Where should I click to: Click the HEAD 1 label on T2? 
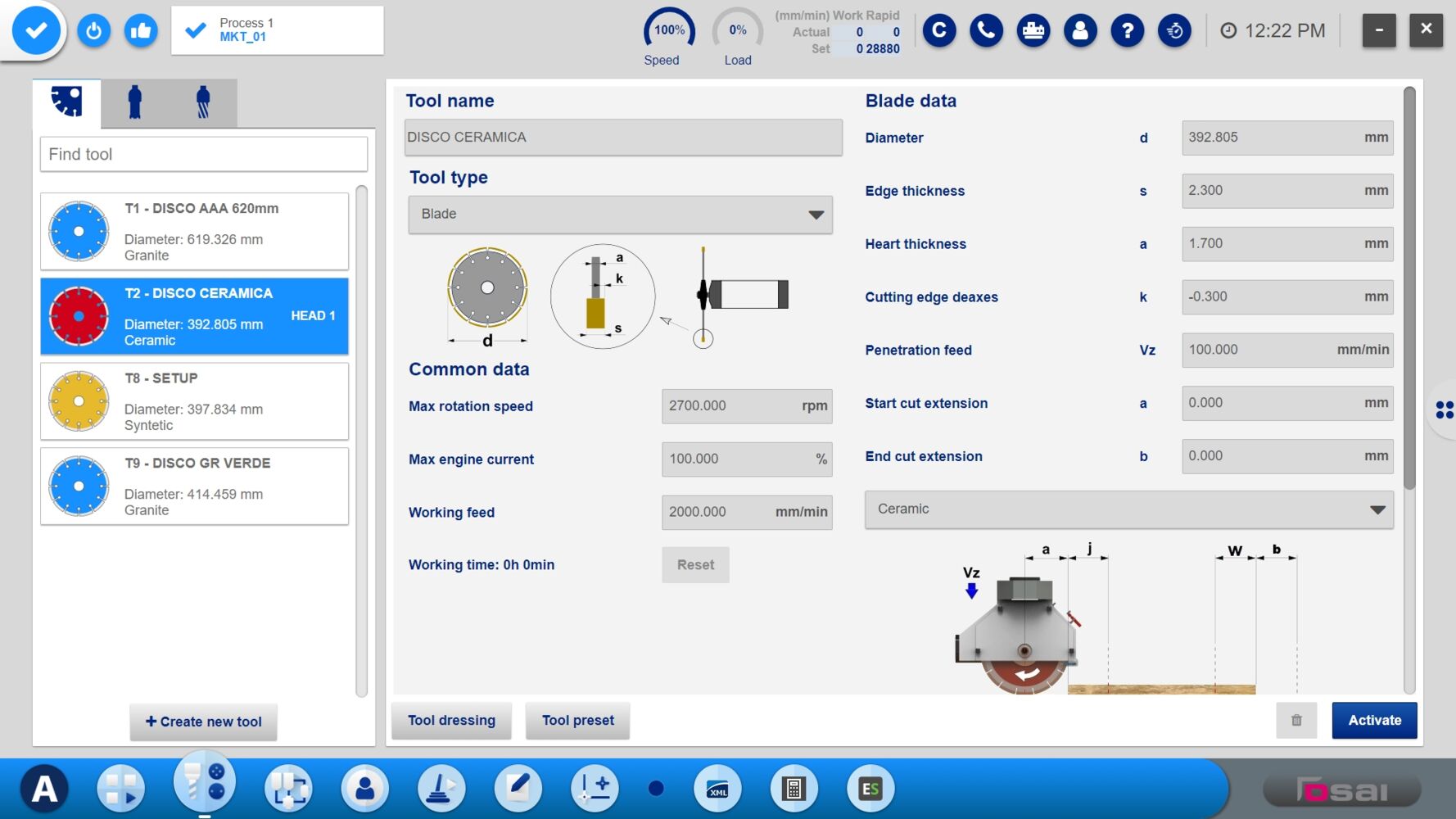[313, 316]
